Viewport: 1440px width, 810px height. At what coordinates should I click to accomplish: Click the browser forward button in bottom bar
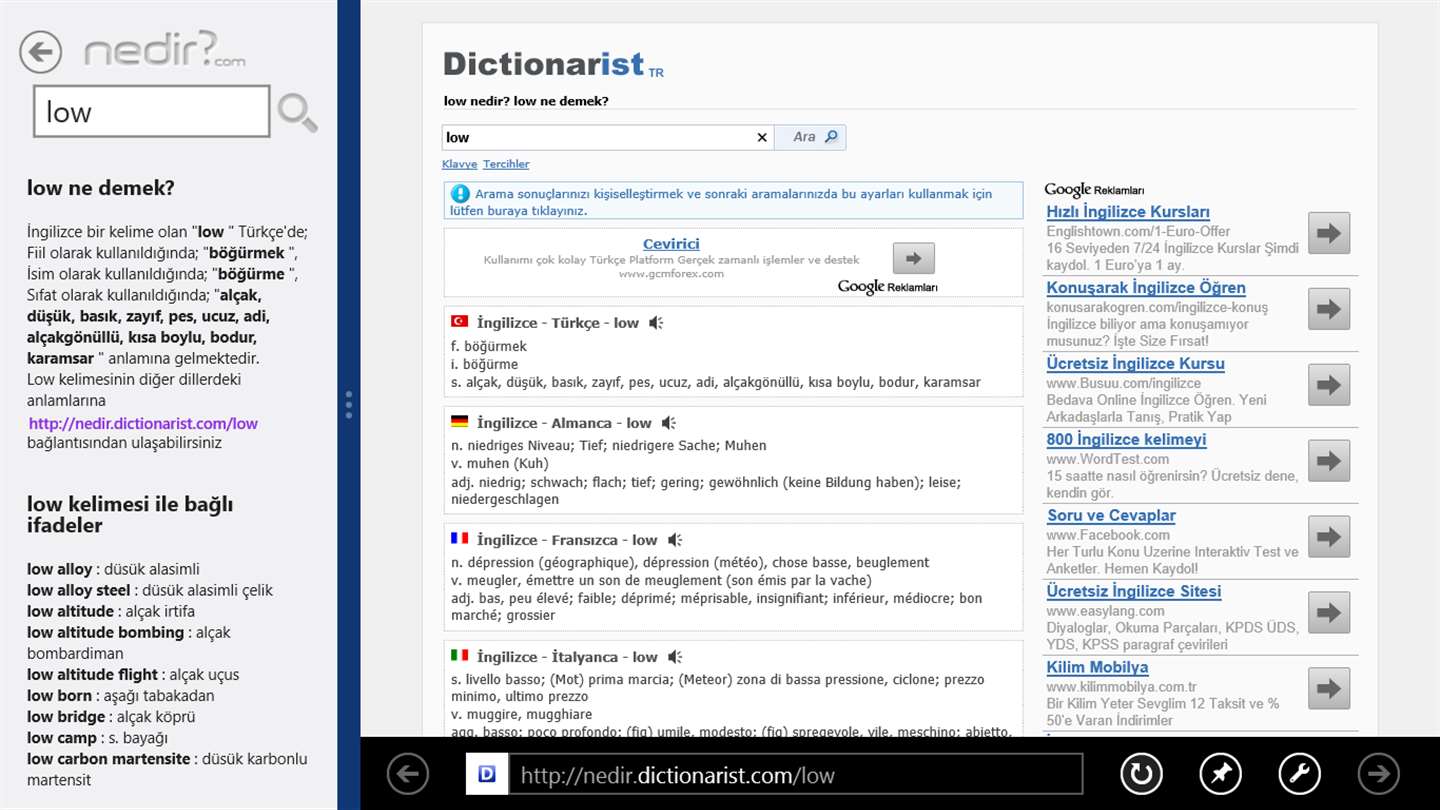pyautogui.click(x=1378, y=773)
